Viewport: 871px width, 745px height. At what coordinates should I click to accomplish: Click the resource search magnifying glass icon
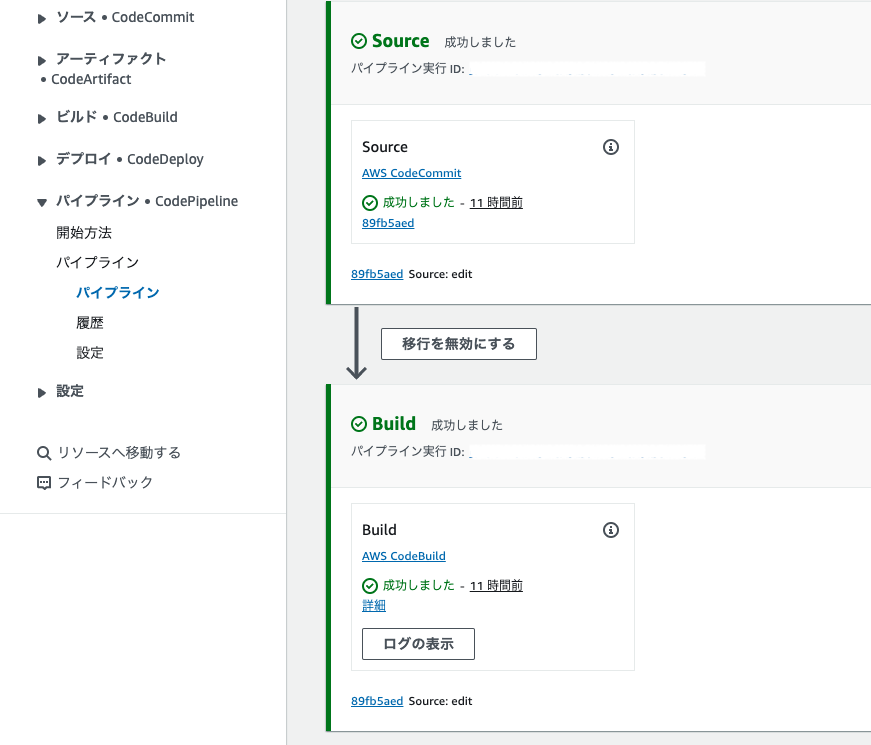pos(45,452)
